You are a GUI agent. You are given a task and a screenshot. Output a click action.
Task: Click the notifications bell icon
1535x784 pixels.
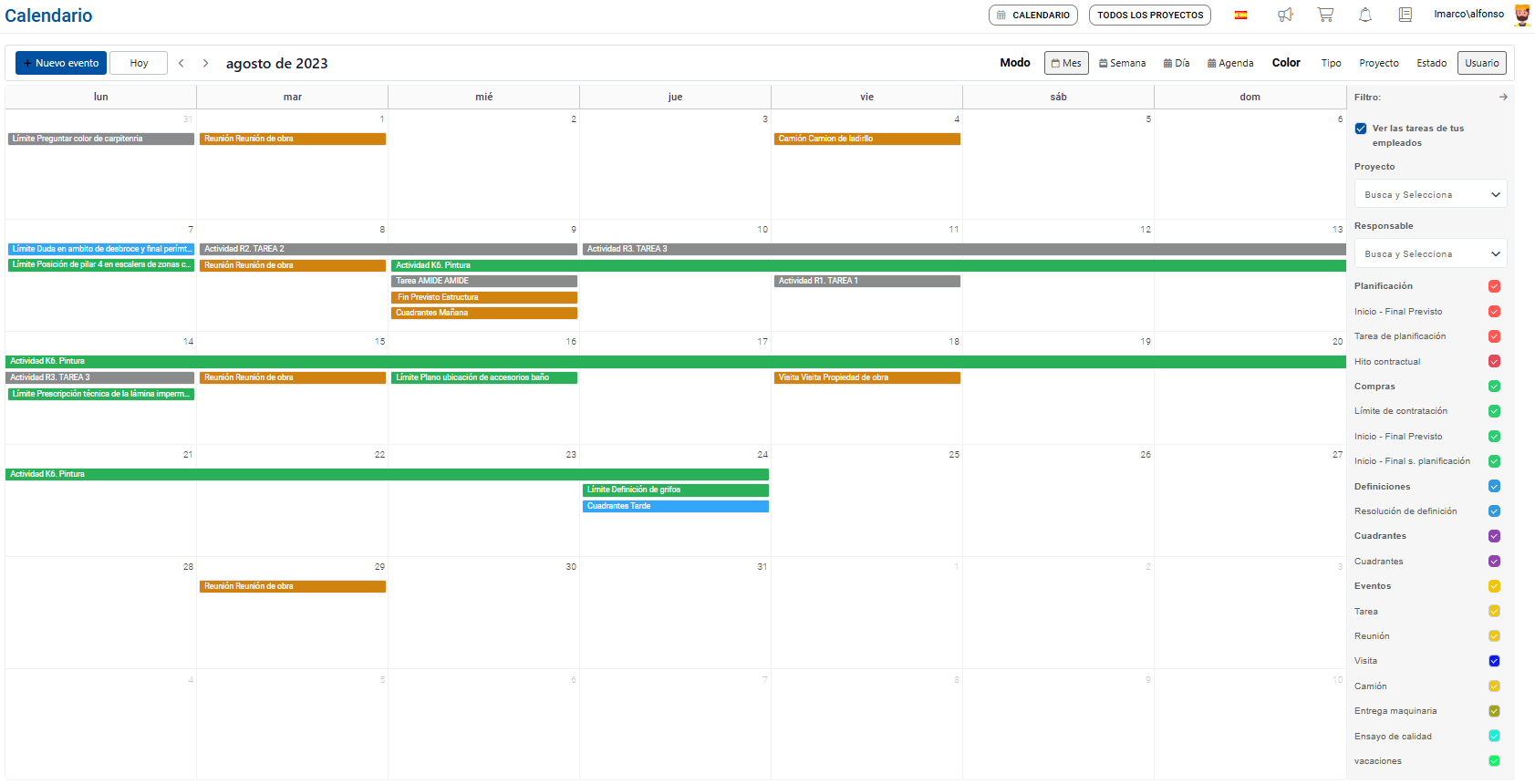[1365, 15]
